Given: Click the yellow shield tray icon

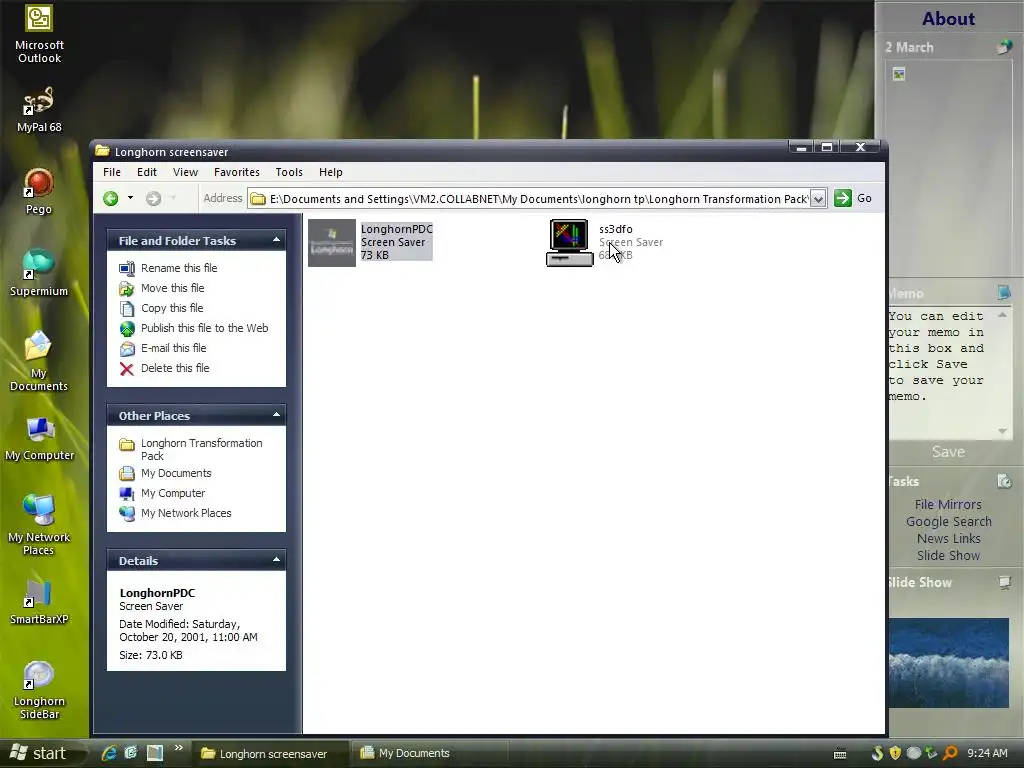Looking at the screenshot, I should coord(895,753).
